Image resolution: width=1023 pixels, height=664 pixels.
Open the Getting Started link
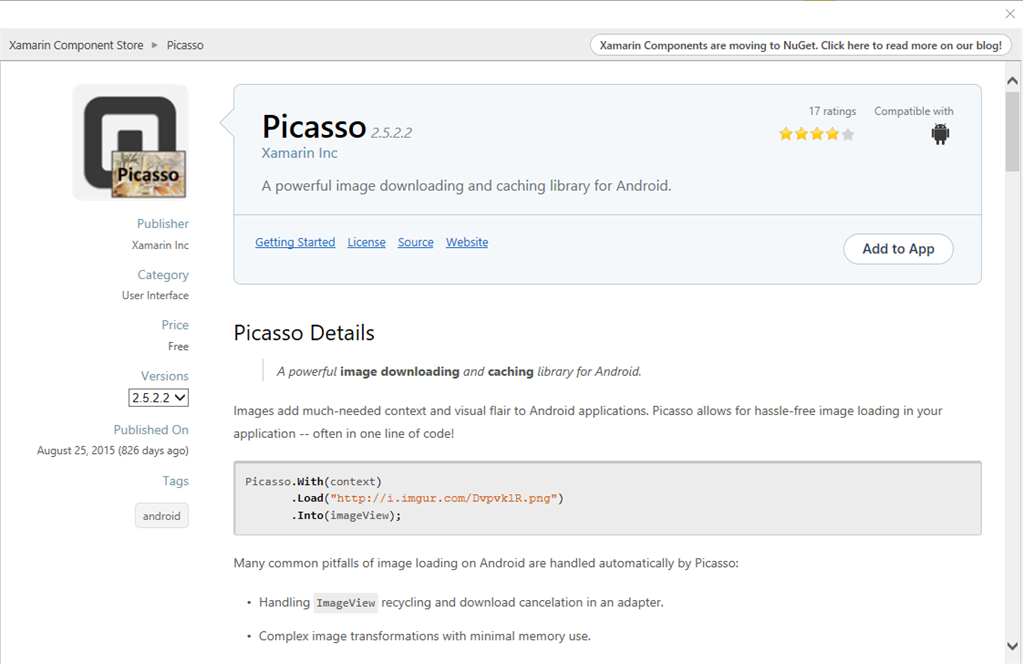pyautogui.click(x=295, y=242)
